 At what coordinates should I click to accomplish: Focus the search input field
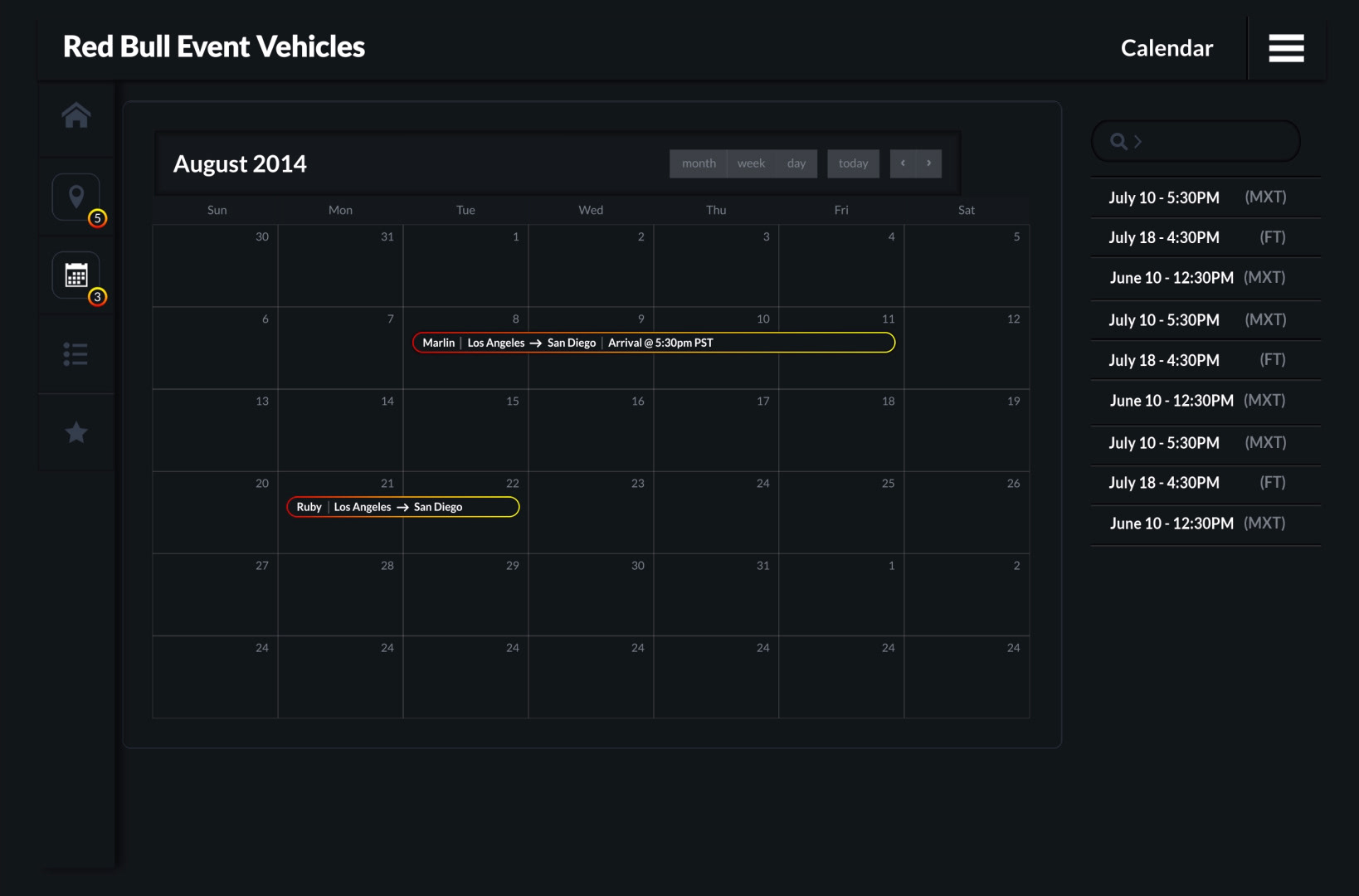pos(1196,141)
